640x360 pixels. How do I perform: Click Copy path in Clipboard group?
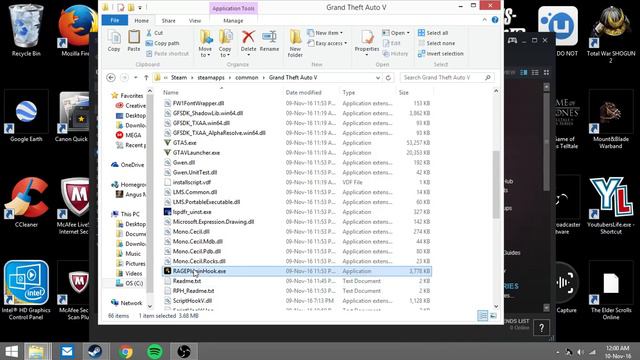(x=162, y=43)
